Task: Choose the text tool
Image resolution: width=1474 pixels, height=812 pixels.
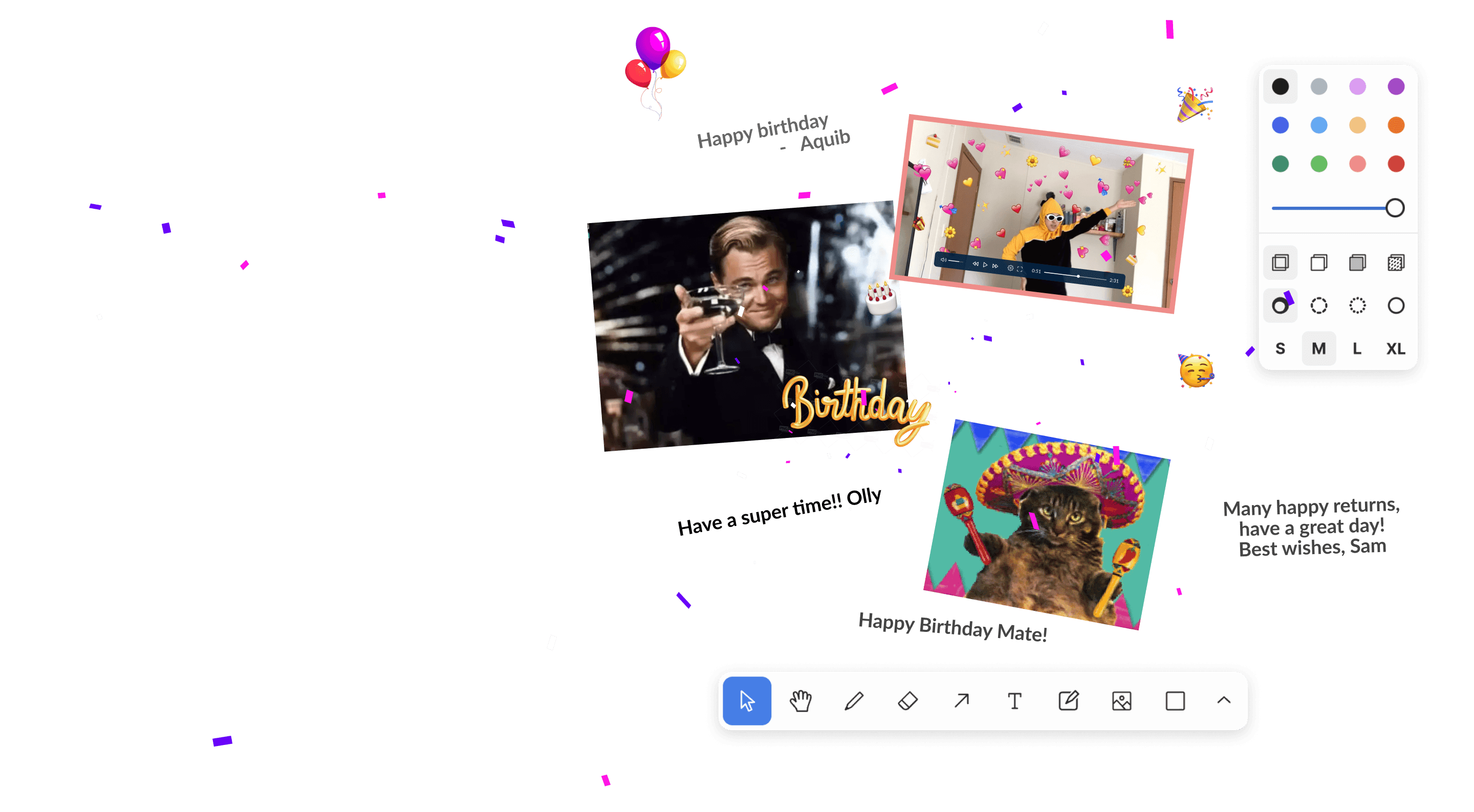Action: (x=1014, y=700)
